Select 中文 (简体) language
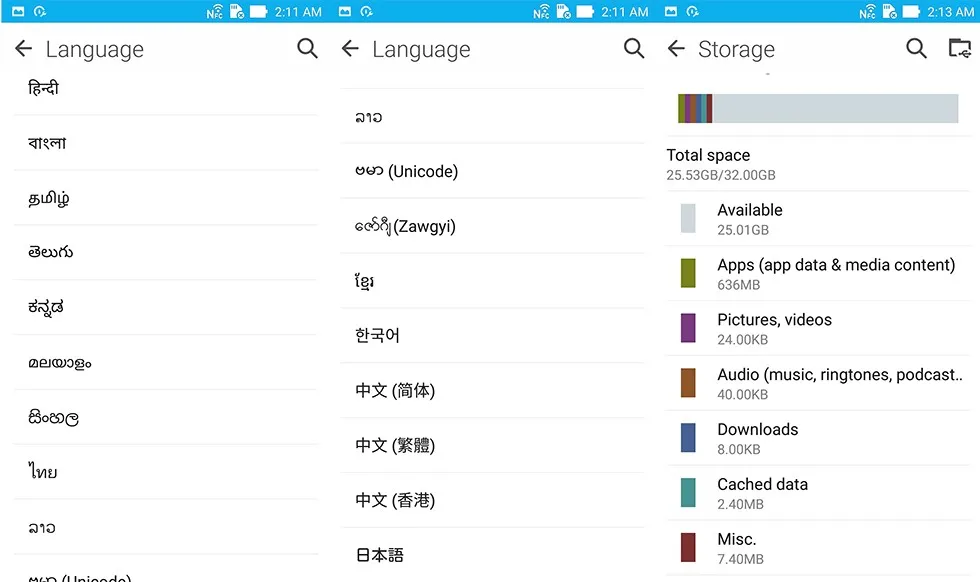980x582 pixels. pos(395,390)
